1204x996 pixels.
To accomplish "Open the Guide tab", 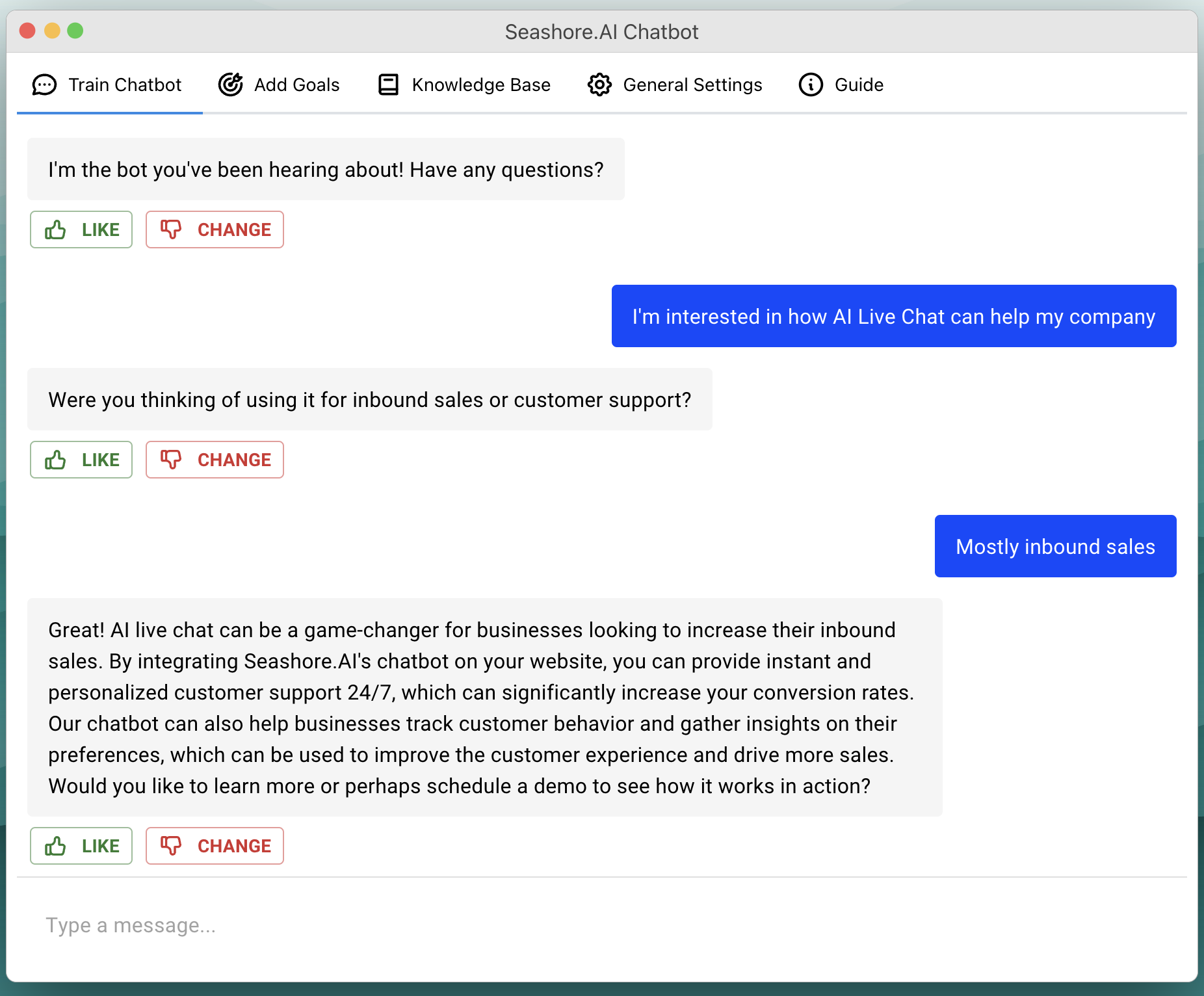I will click(x=841, y=85).
